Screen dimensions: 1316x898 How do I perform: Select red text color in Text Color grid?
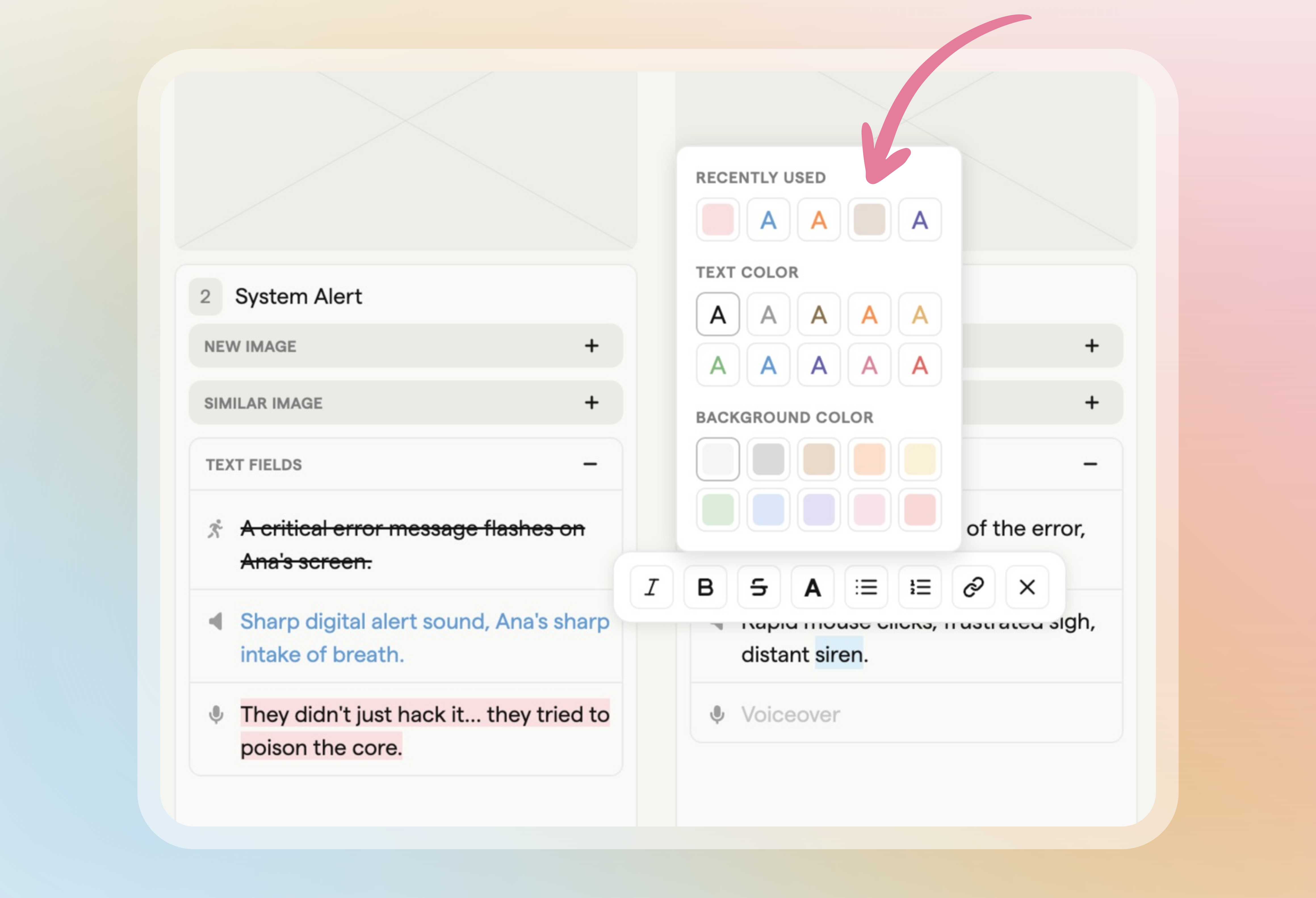coord(920,365)
